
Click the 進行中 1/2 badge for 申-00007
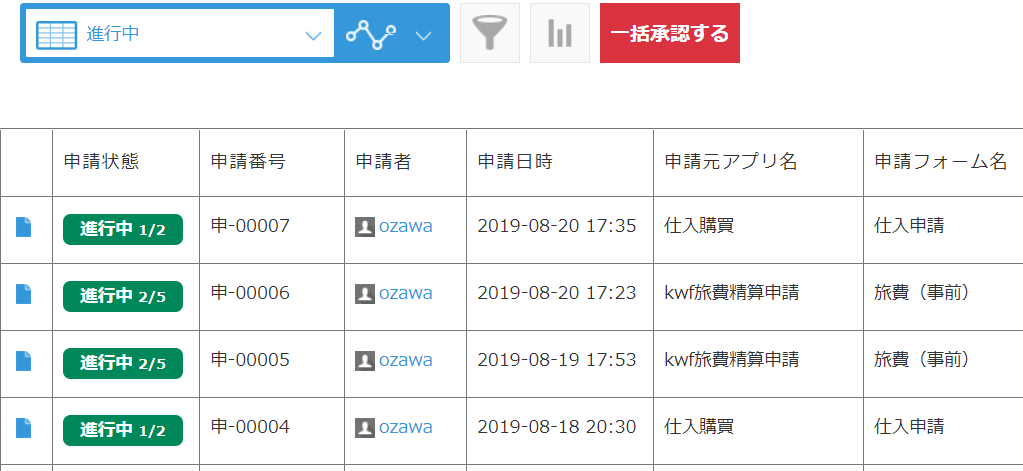tap(123, 229)
